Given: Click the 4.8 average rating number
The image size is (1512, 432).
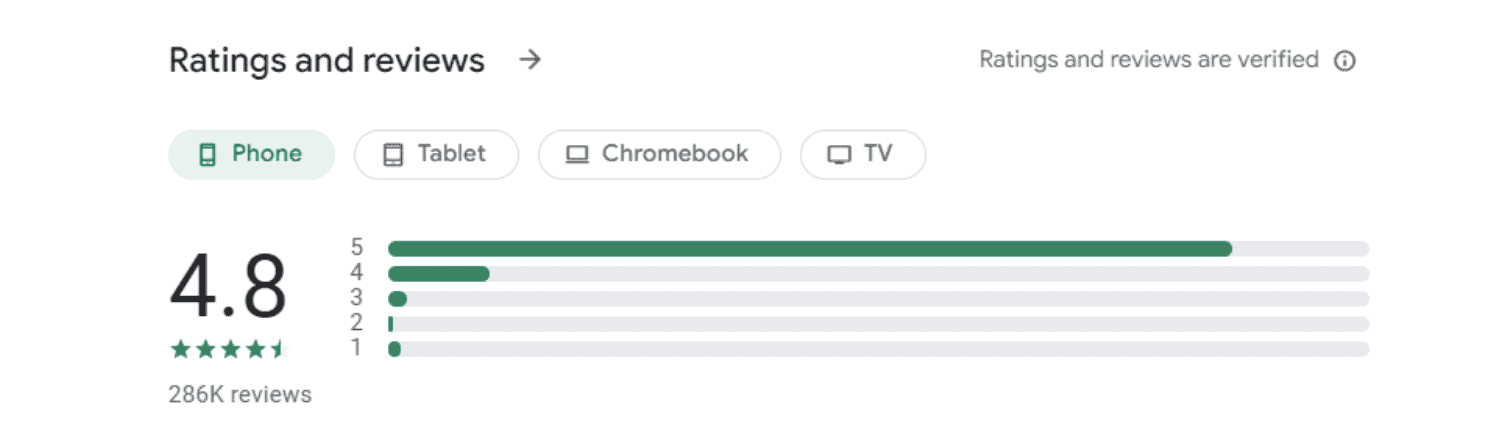Looking at the screenshot, I should coord(228,287).
